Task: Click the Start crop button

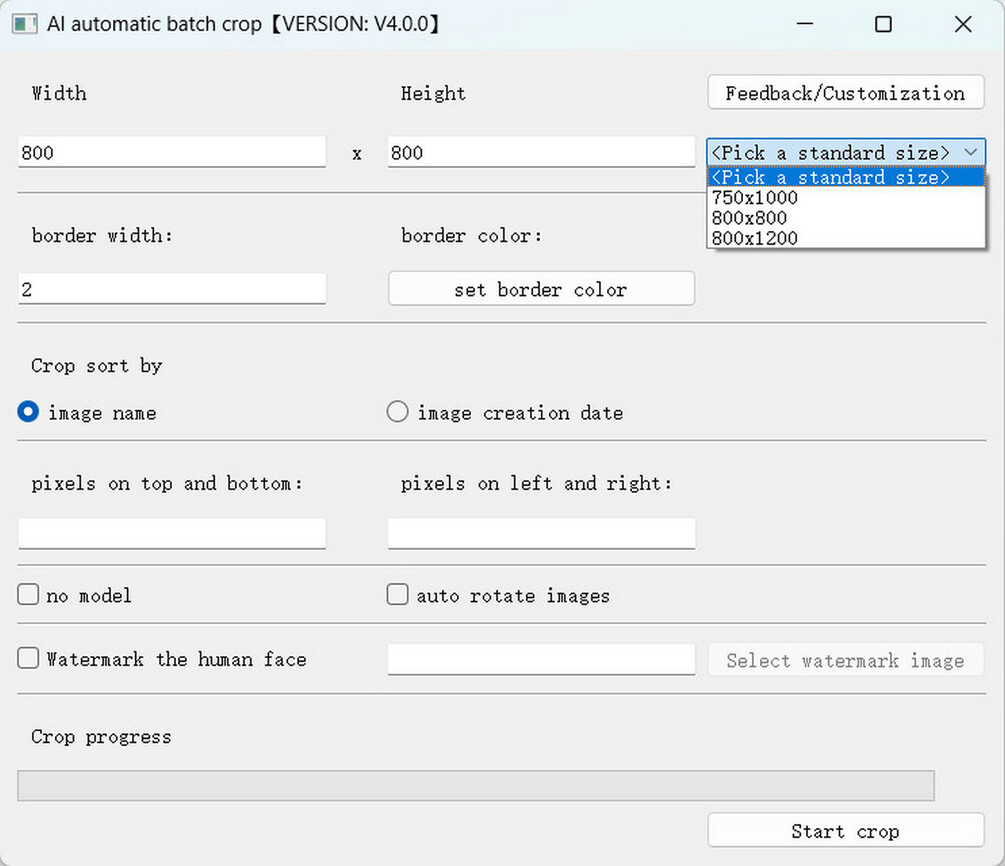Action: click(846, 831)
